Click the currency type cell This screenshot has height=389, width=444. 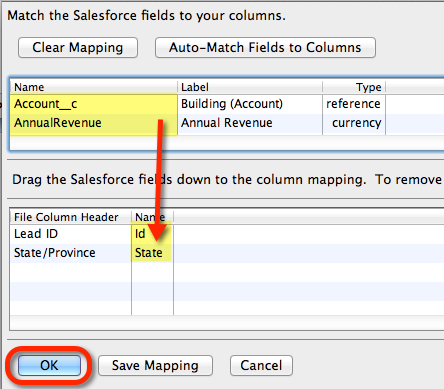coord(354,123)
